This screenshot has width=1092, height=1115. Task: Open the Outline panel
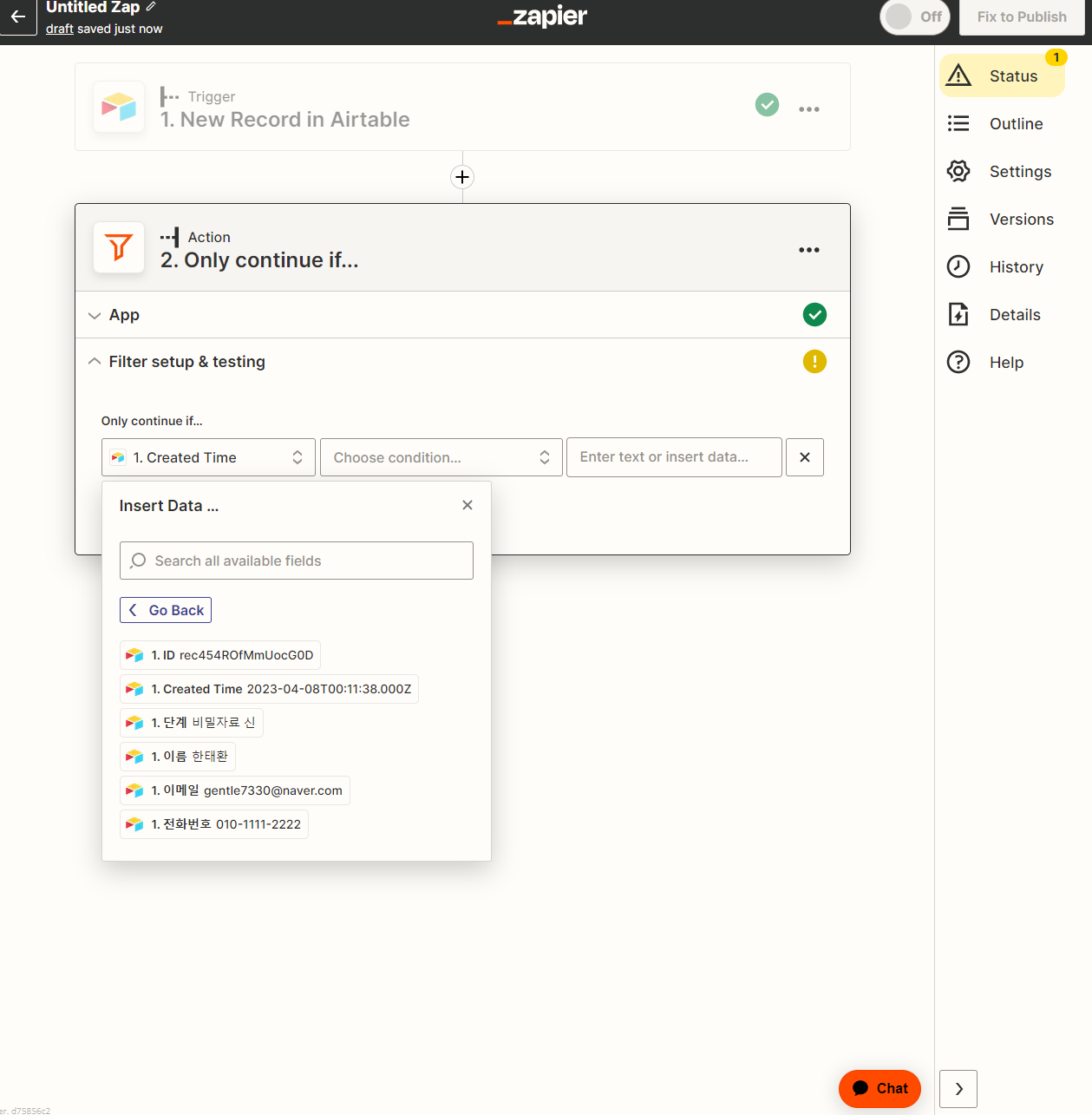1002,123
